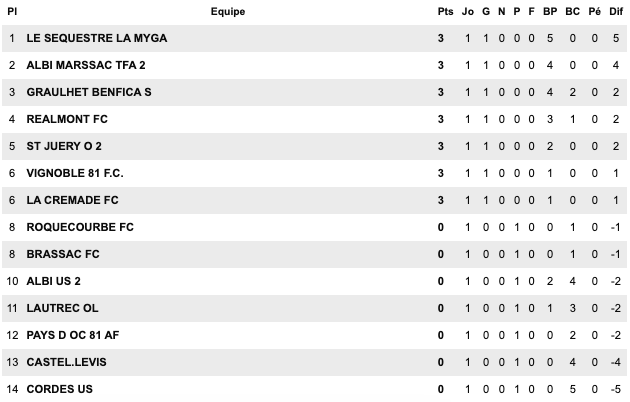
Task: Click the LE SEQUESTRE LA MYGA team name
Action: coord(97,38)
